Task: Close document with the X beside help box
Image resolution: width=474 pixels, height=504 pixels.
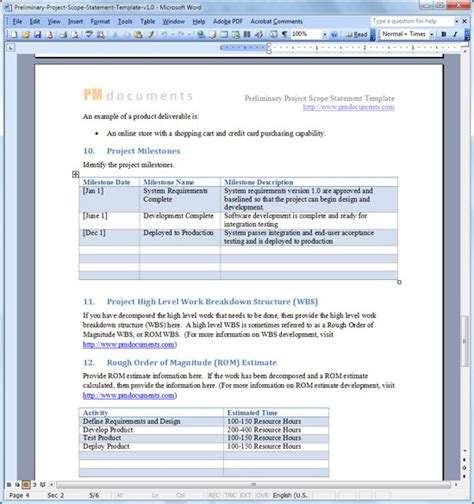Action: point(465,21)
